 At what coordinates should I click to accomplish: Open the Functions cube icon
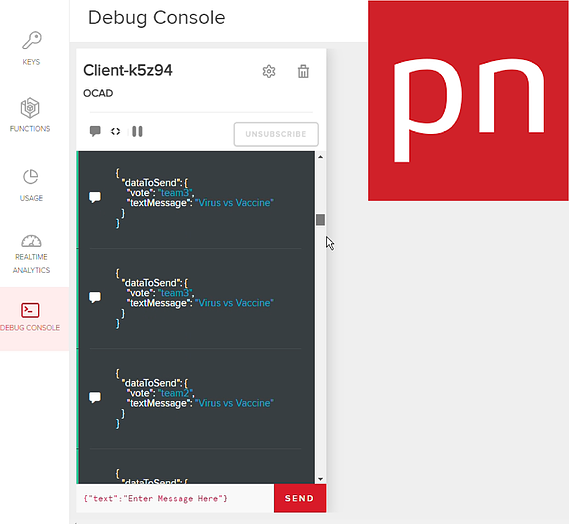click(30, 107)
